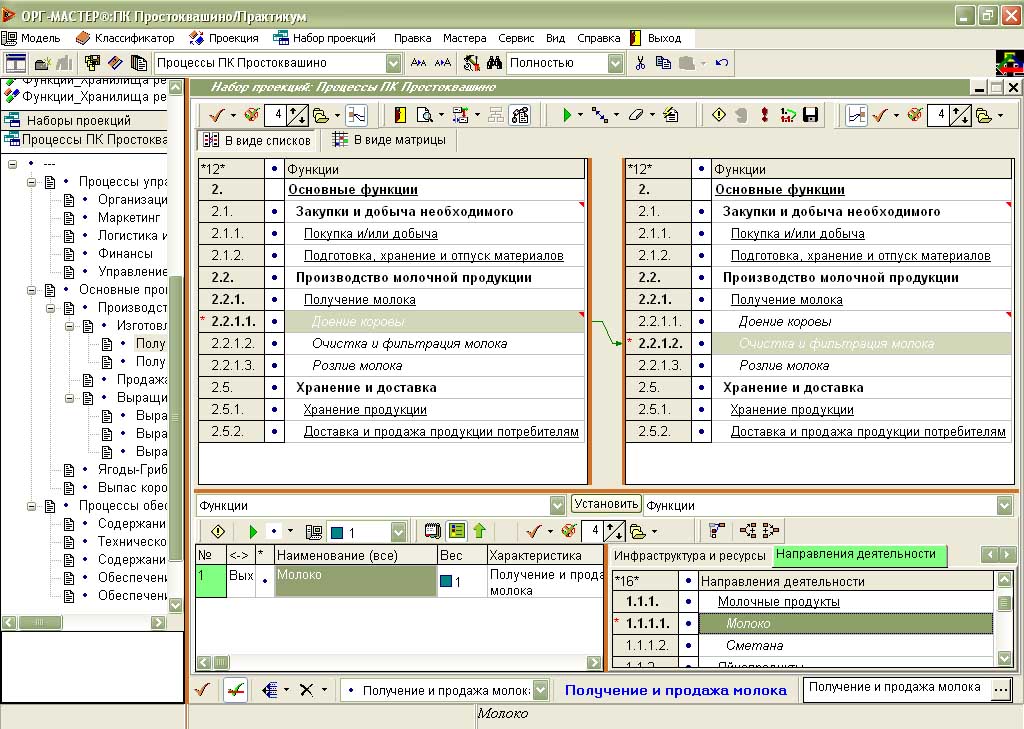Switch to Инфраструктура и ресурсы tab

690,555
